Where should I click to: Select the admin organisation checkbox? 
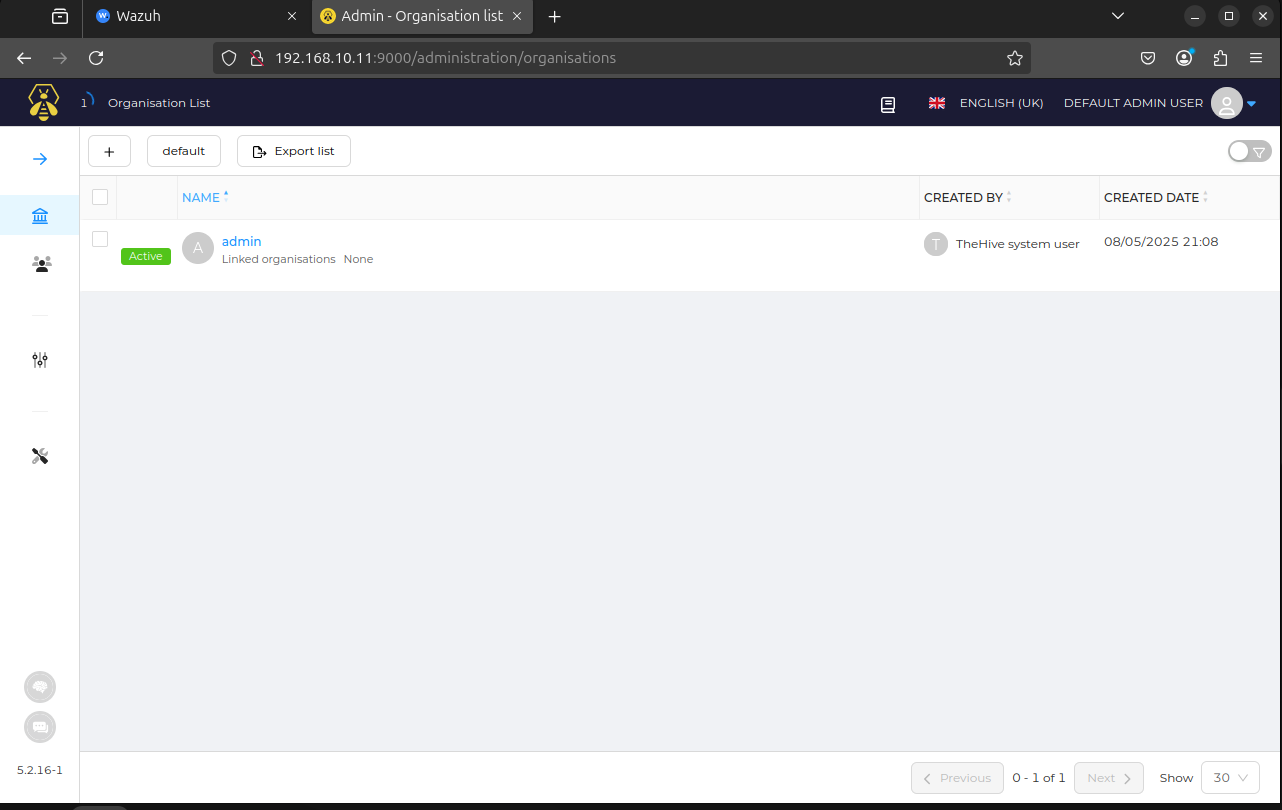100,239
